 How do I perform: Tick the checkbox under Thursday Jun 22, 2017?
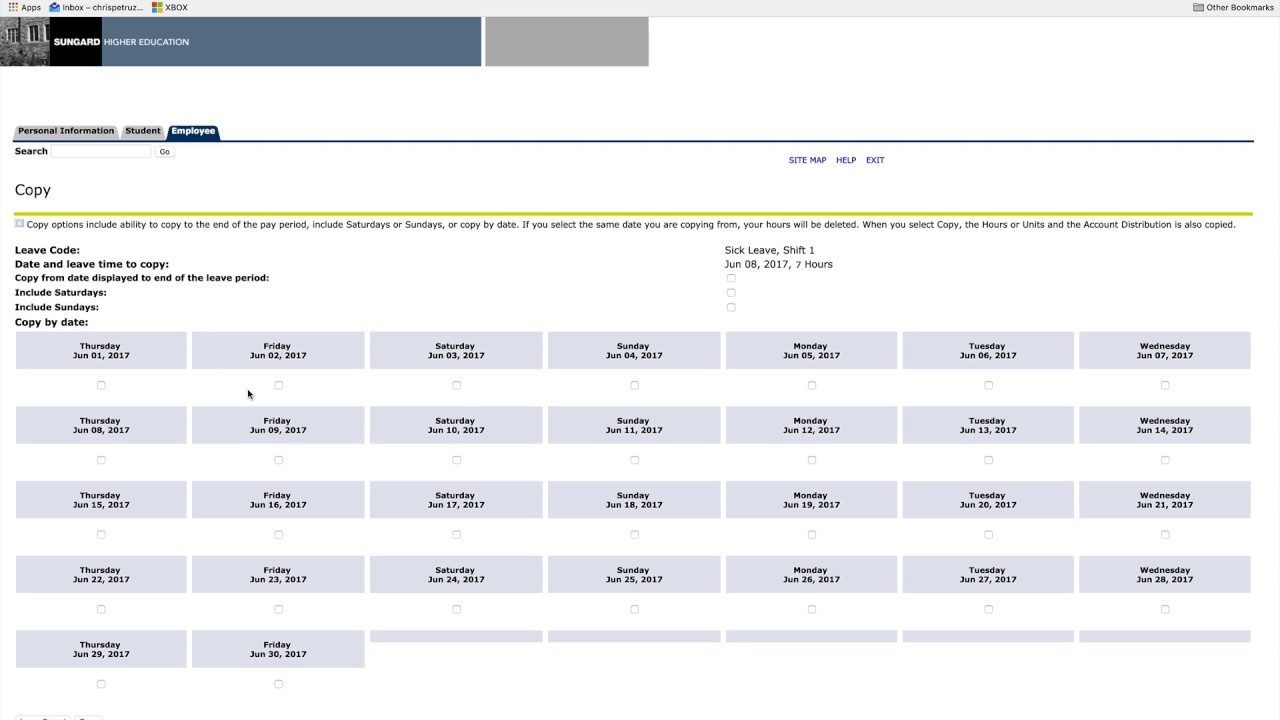point(101,609)
